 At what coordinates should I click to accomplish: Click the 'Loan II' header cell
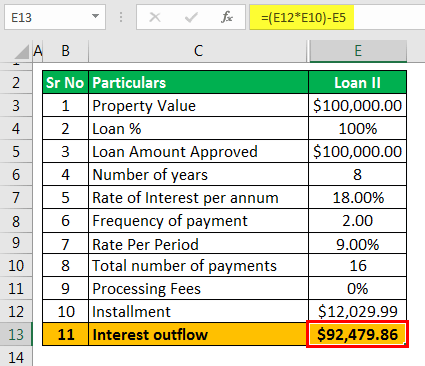pos(357,82)
